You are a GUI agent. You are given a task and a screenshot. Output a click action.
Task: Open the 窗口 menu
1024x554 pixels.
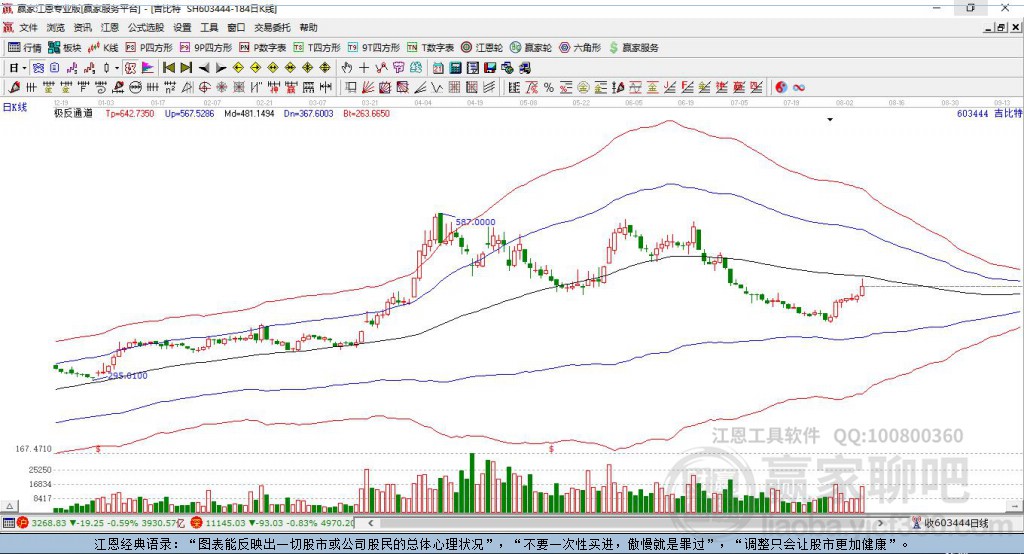(236, 27)
